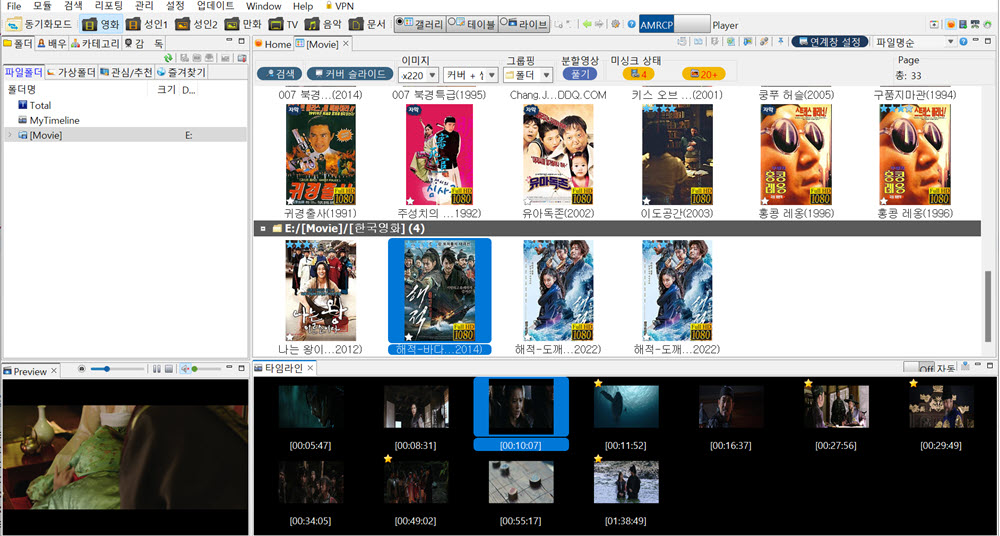Select the 유아독존(2002) movie poster
This screenshot has width=1000, height=536.
click(x=559, y=154)
